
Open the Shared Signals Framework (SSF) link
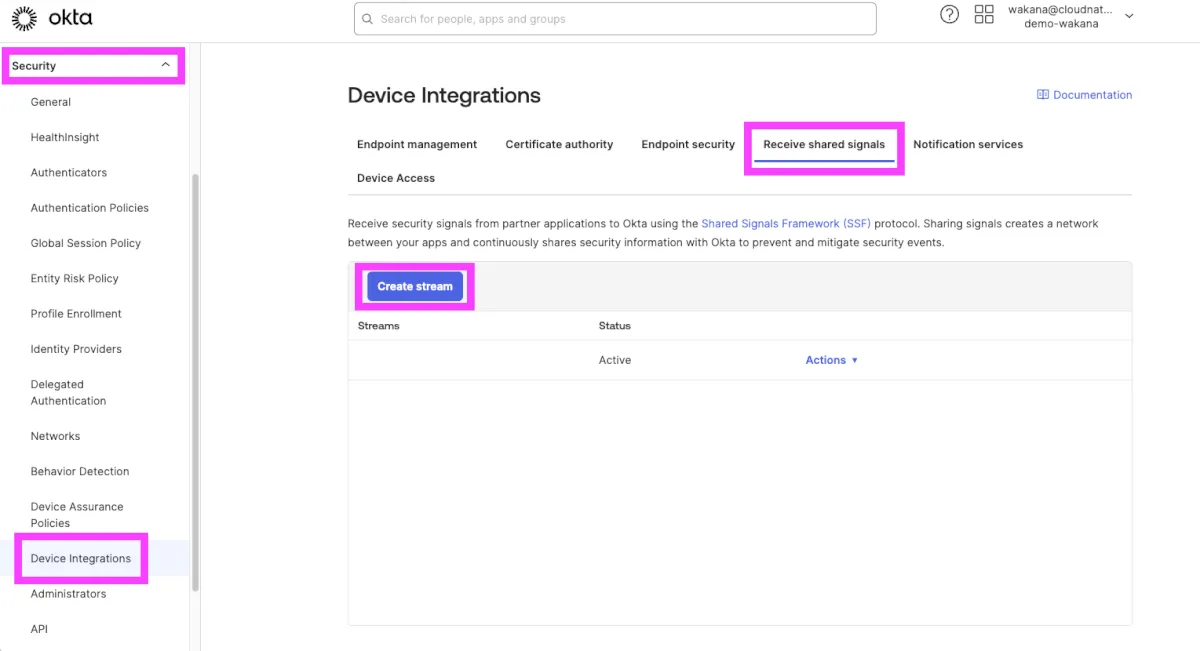tap(785, 224)
